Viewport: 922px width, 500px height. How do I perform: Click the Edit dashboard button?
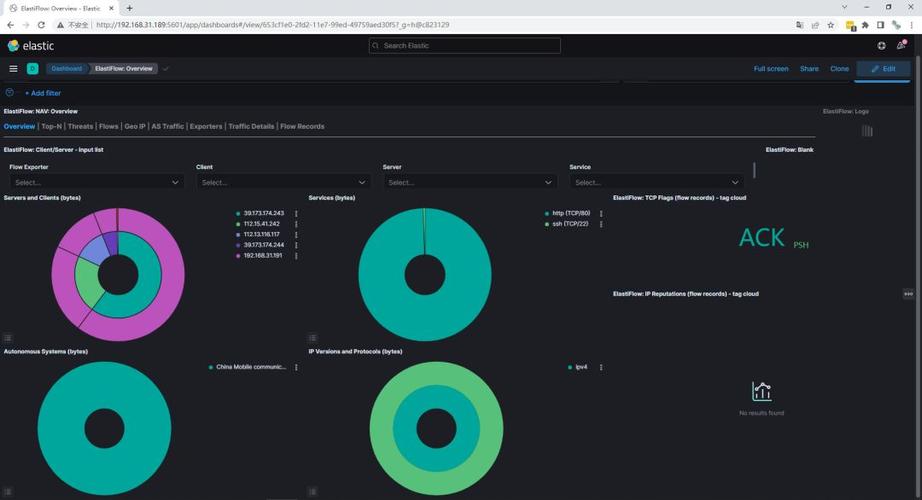point(883,69)
